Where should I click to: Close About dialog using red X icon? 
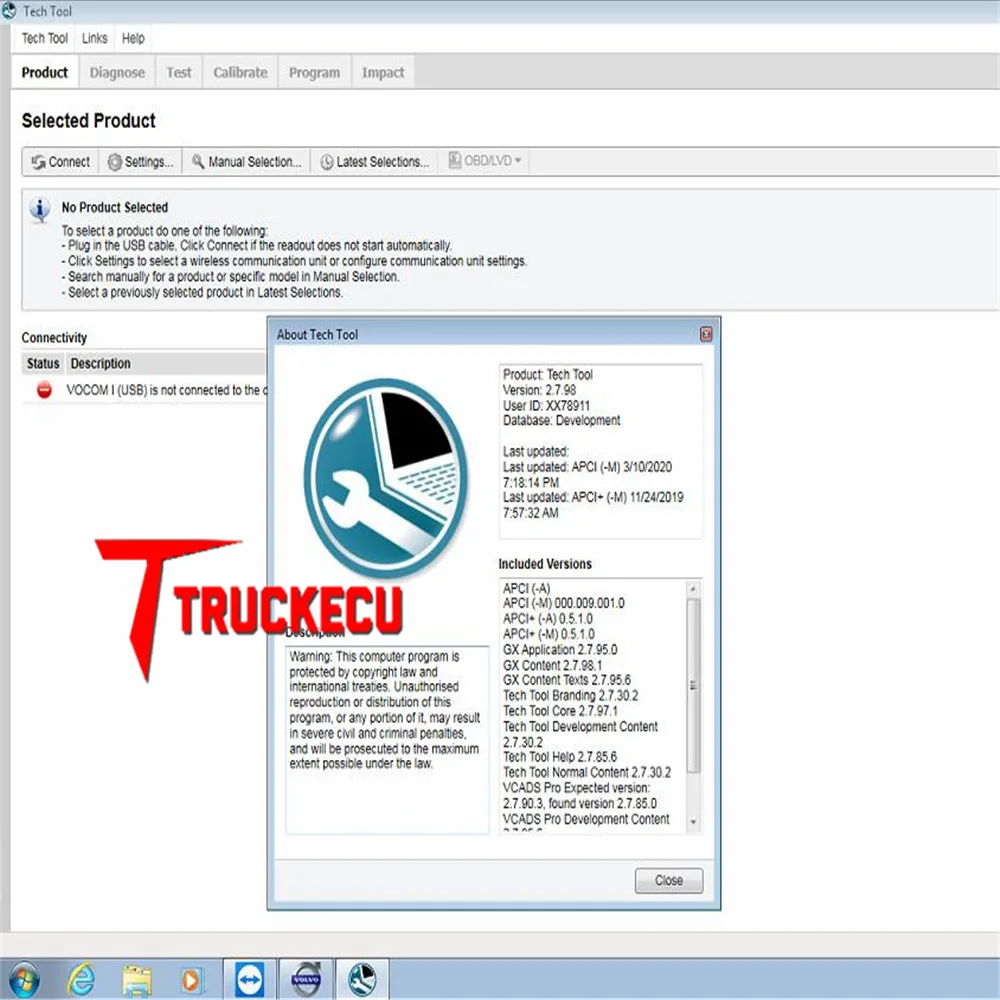click(706, 334)
